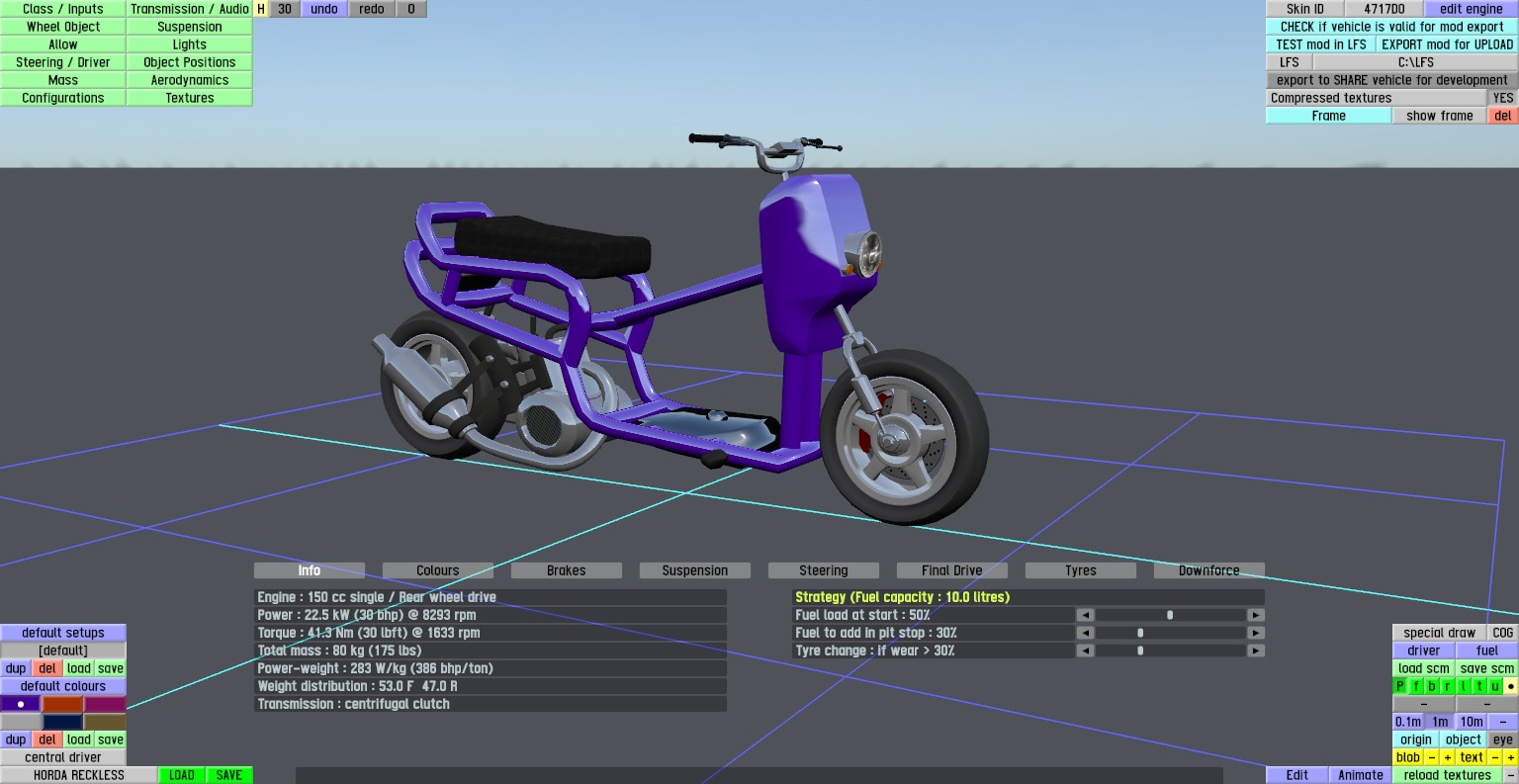This screenshot has height=784, width=1519.
Task: Open the Tyres tab
Action: (1081, 570)
